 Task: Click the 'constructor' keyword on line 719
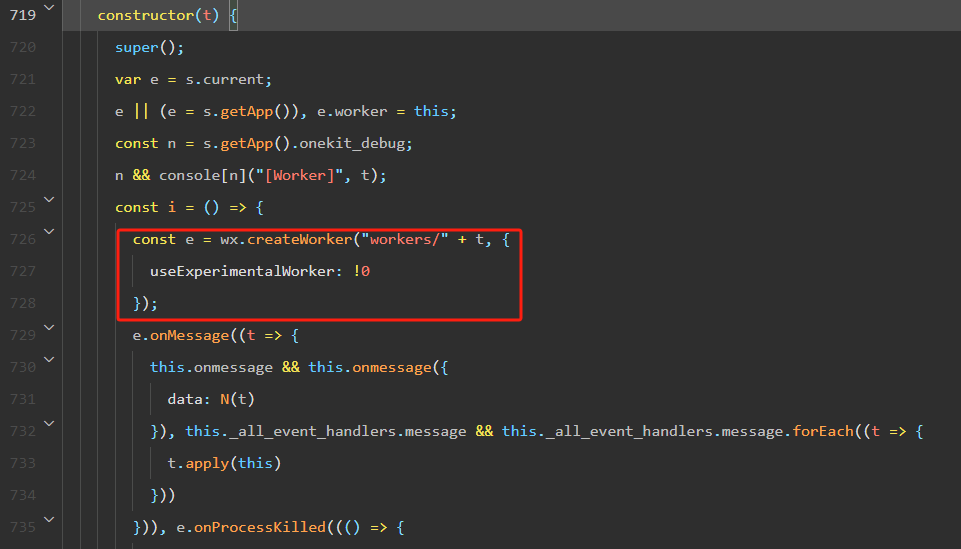(146, 15)
